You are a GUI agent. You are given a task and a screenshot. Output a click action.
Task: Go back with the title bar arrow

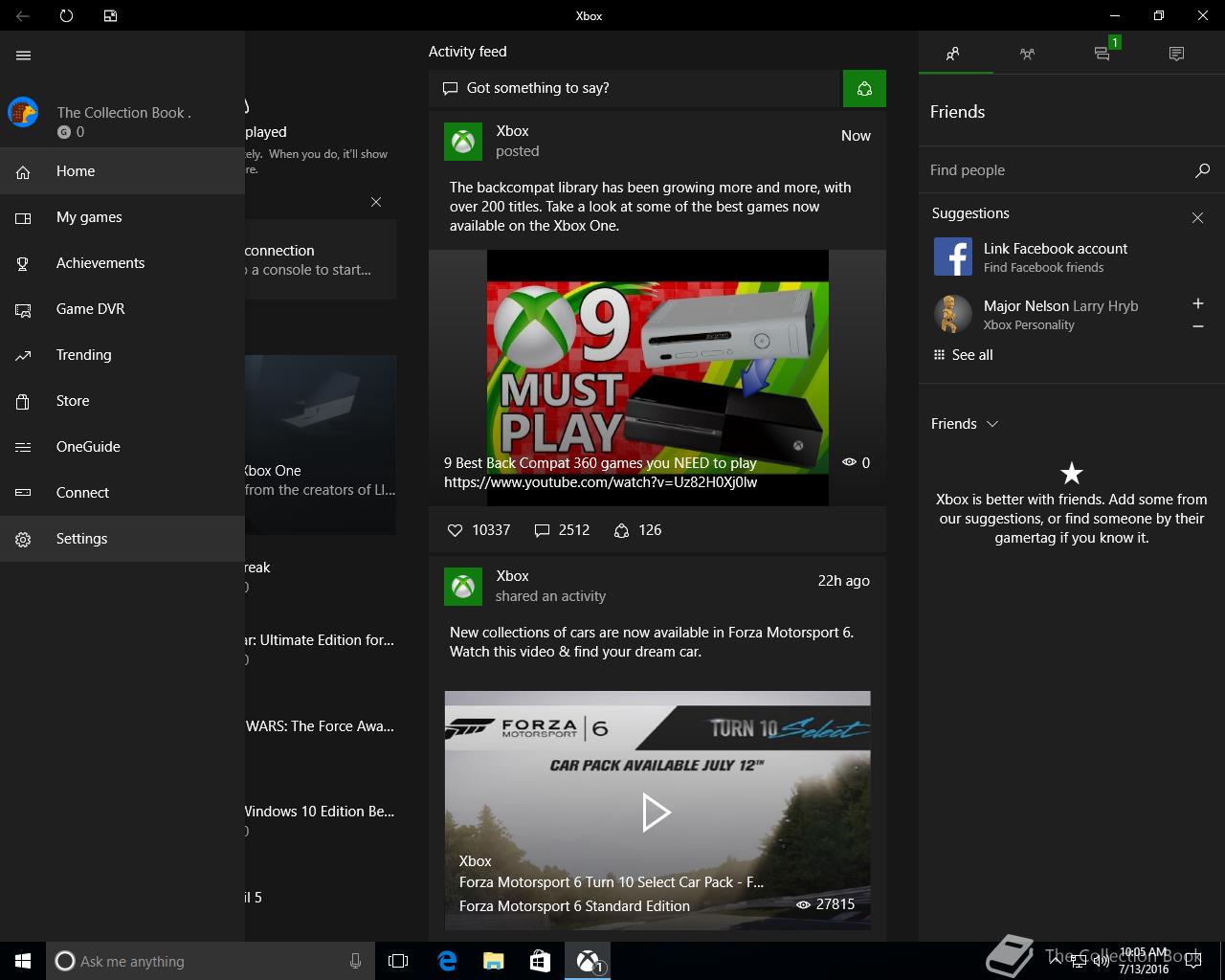[x=23, y=15]
